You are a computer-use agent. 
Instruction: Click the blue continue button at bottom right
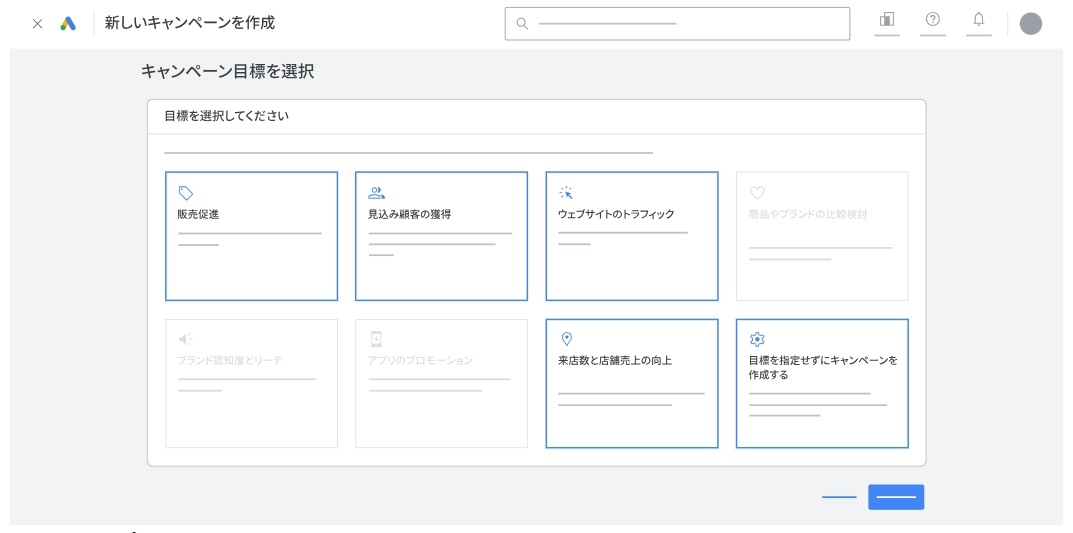click(x=896, y=497)
